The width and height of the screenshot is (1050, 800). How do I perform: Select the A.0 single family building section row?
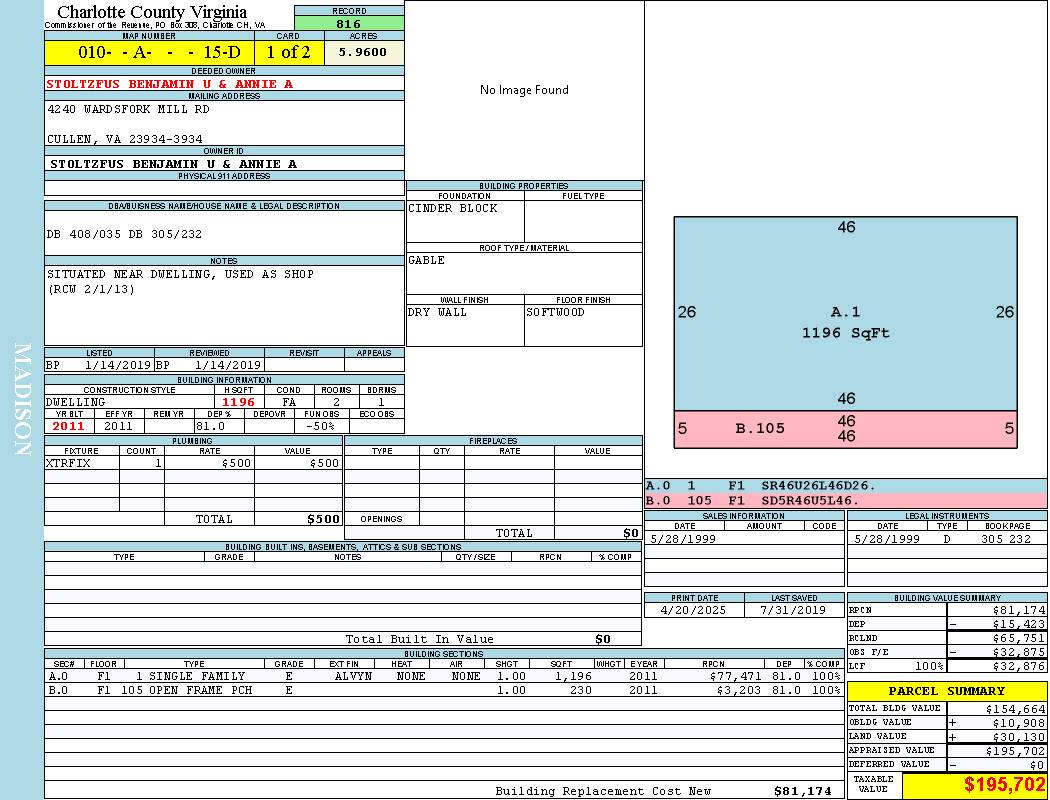pyautogui.click(x=440, y=676)
